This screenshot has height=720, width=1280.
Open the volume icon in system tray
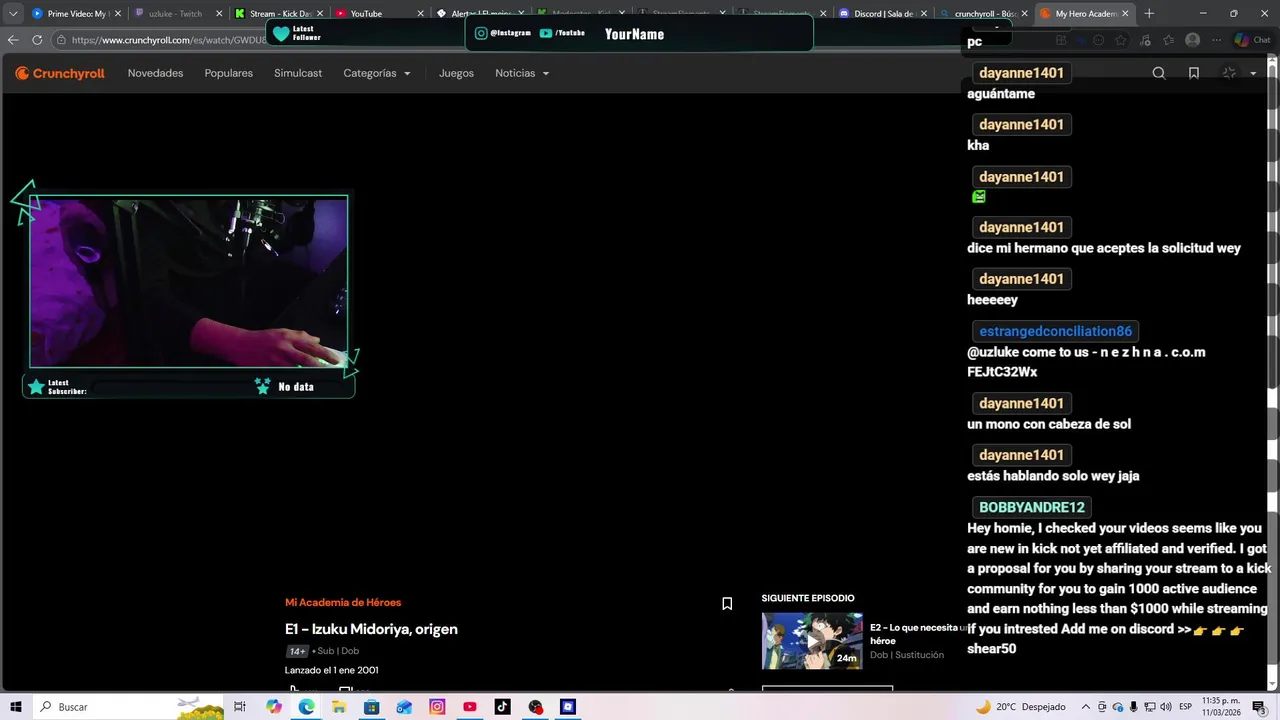(1165, 707)
